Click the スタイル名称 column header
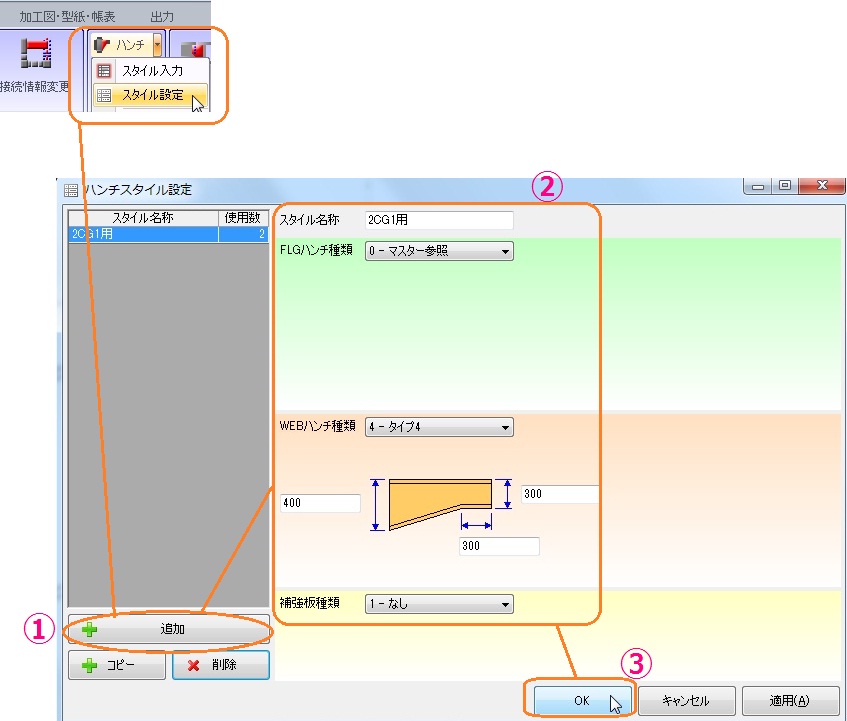Viewport: 847px width, 721px height. [x=143, y=218]
